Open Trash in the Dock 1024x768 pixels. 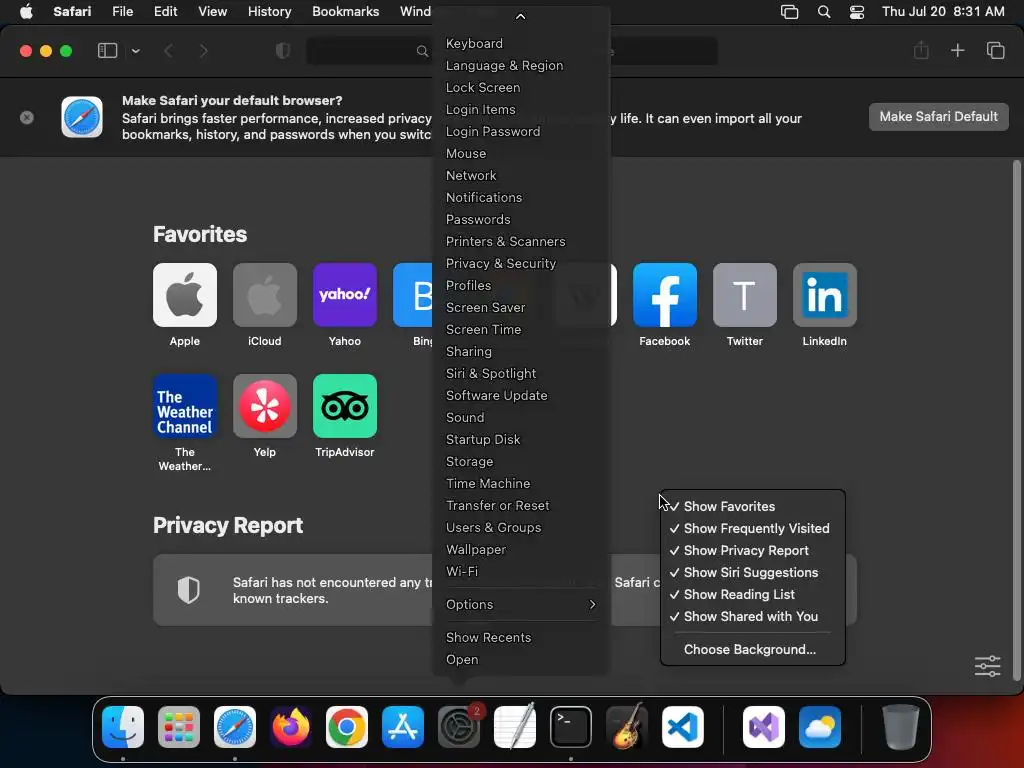pyautogui.click(x=901, y=727)
